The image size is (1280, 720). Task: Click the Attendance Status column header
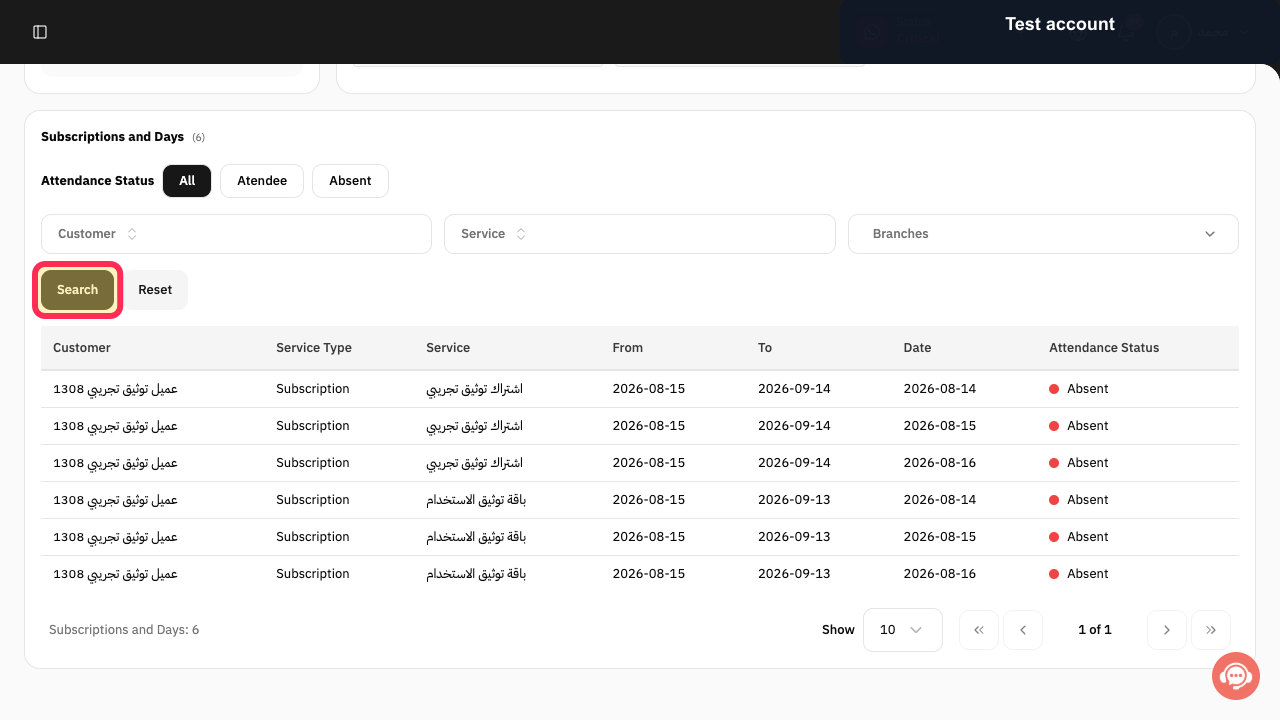click(1104, 348)
